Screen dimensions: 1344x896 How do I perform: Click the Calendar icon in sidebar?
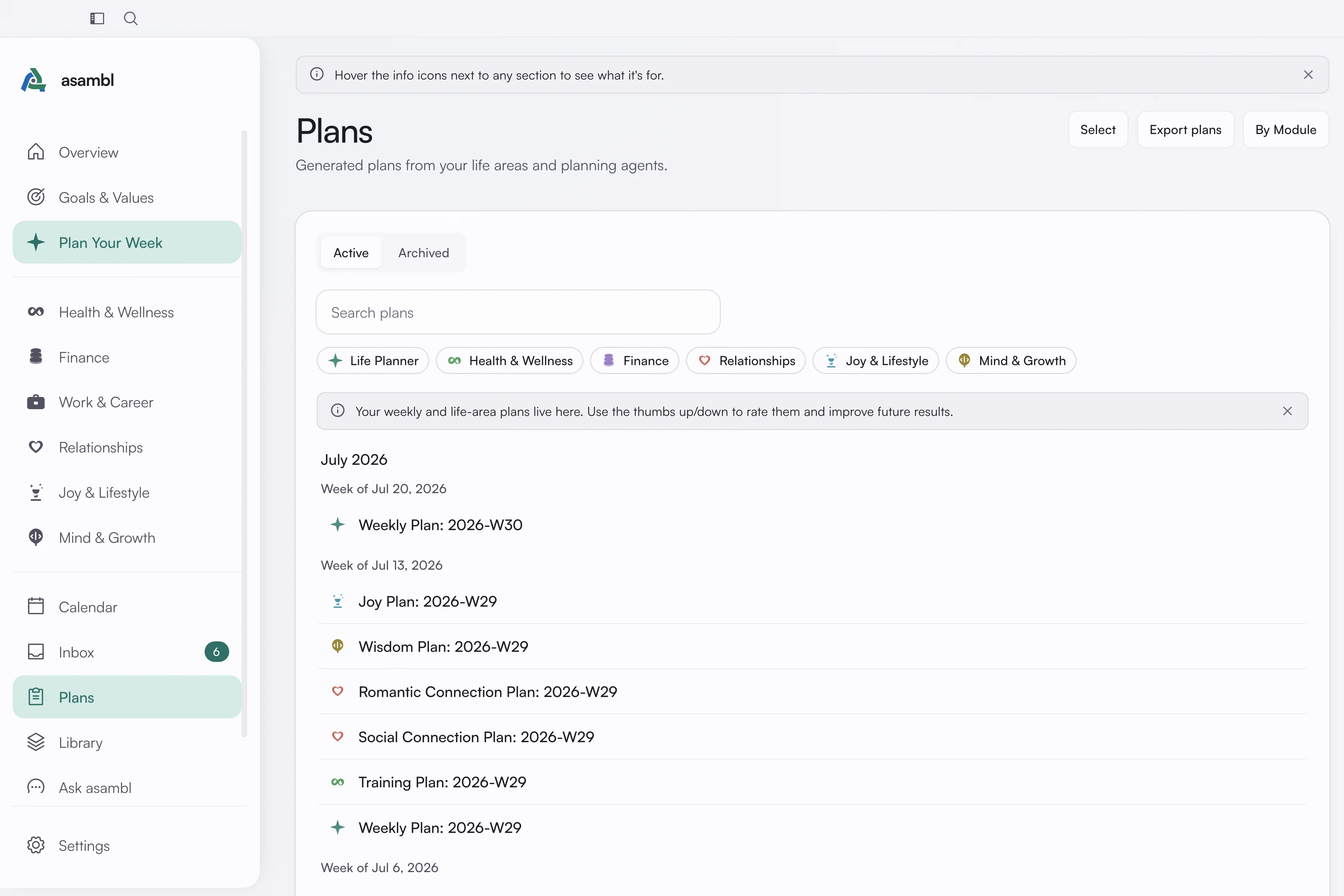(x=36, y=606)
